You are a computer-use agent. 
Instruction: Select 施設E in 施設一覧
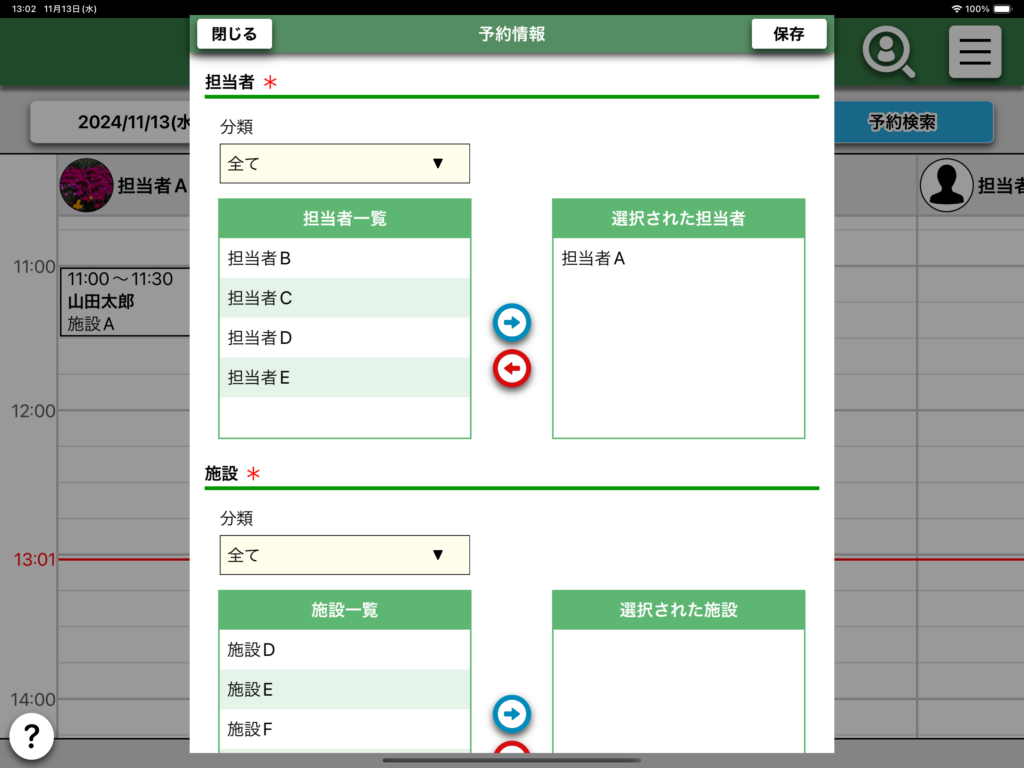click(344, 690)
